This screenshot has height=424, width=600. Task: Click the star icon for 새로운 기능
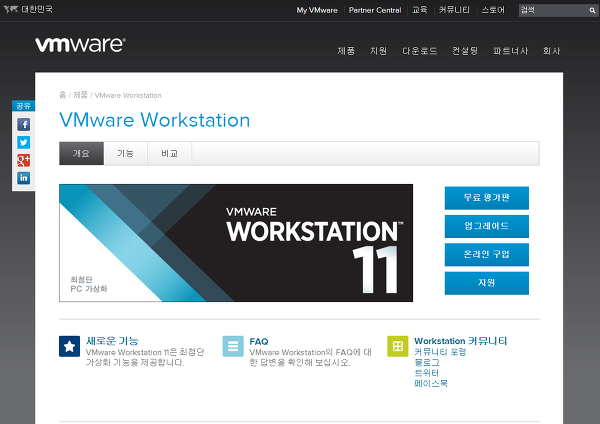pos(69,346)
